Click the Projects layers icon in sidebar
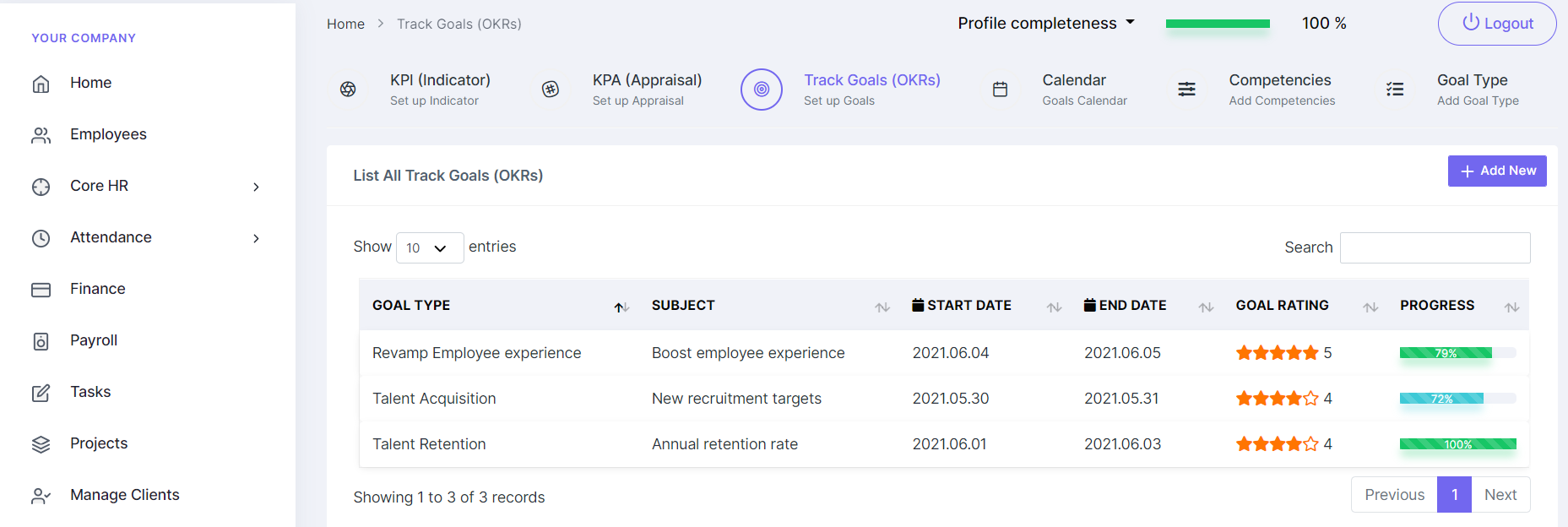This screenshot has width=1568, height=527. (x=41, y=444)
